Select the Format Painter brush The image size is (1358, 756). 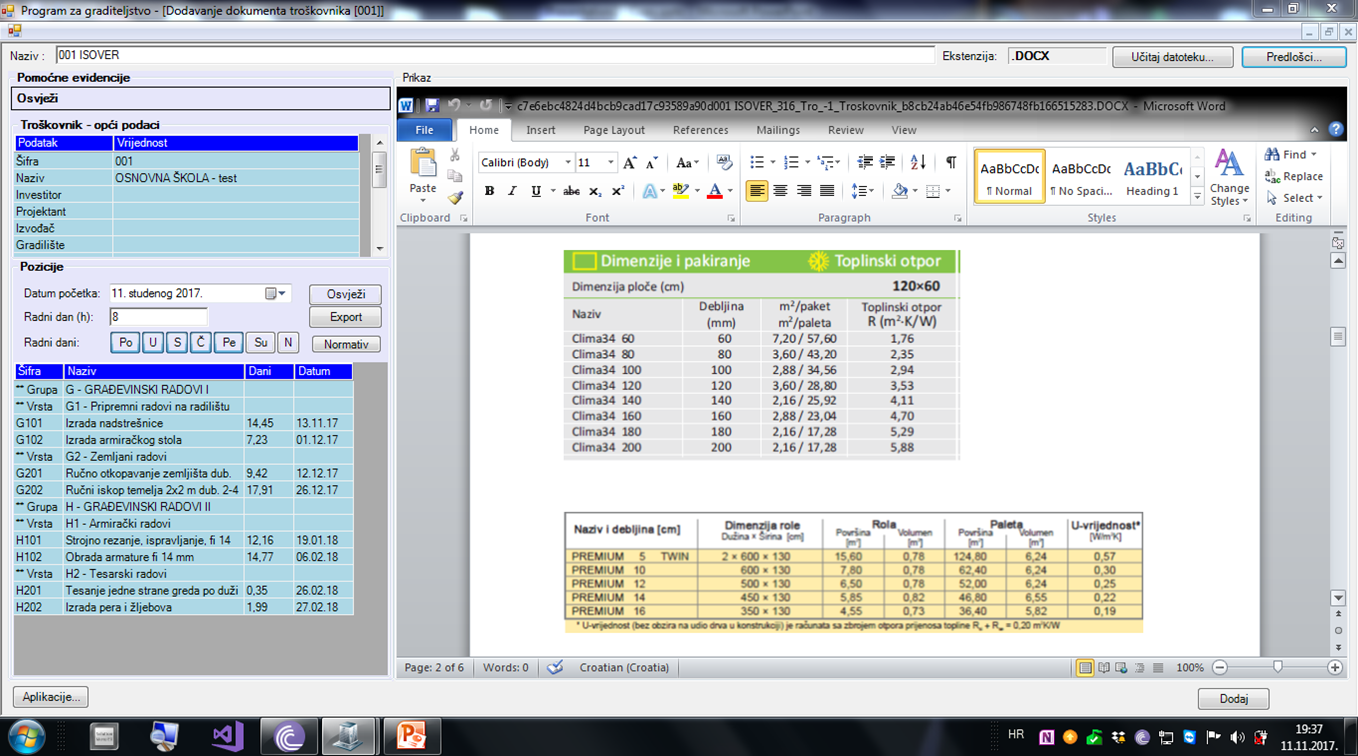[455, 197]
